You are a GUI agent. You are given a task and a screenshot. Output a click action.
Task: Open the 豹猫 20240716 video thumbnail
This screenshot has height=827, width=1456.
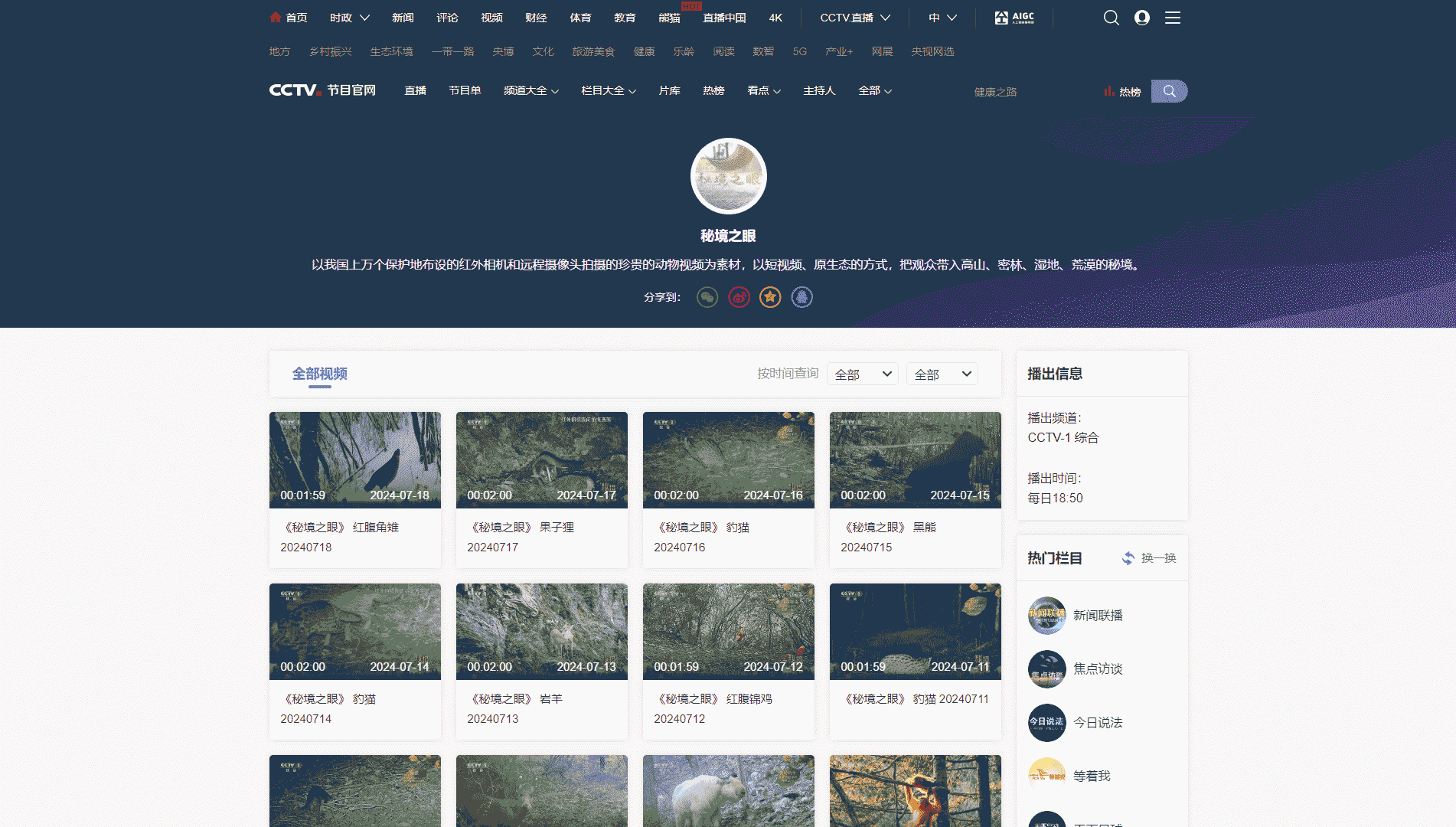(x=729, y=460)
